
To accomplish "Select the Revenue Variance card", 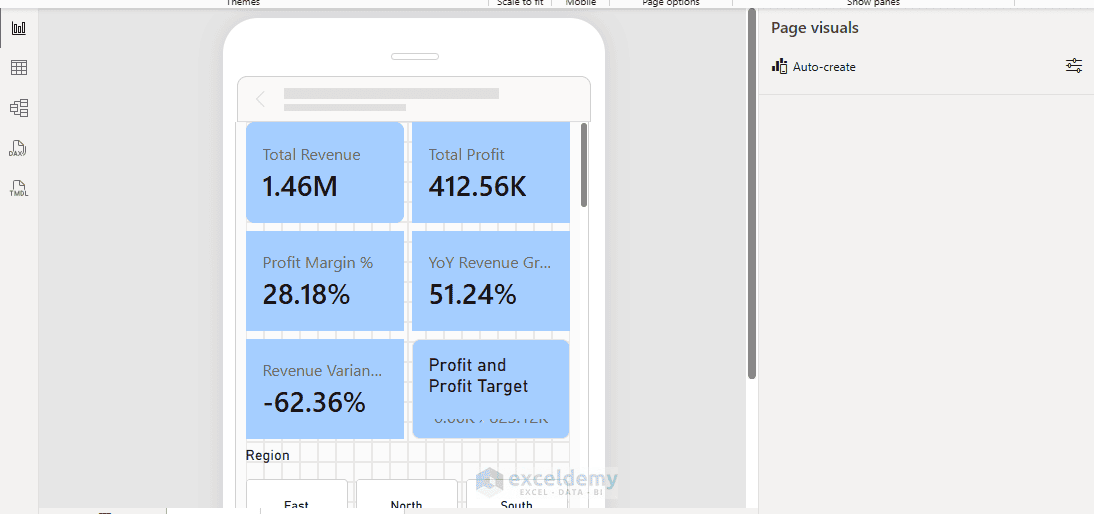I will coord(325,389).
